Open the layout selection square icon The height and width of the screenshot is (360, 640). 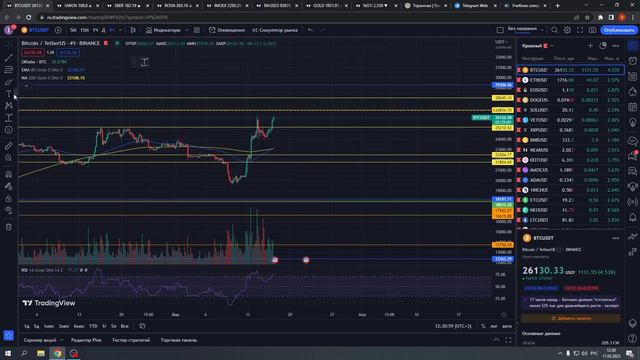(500, 30)
